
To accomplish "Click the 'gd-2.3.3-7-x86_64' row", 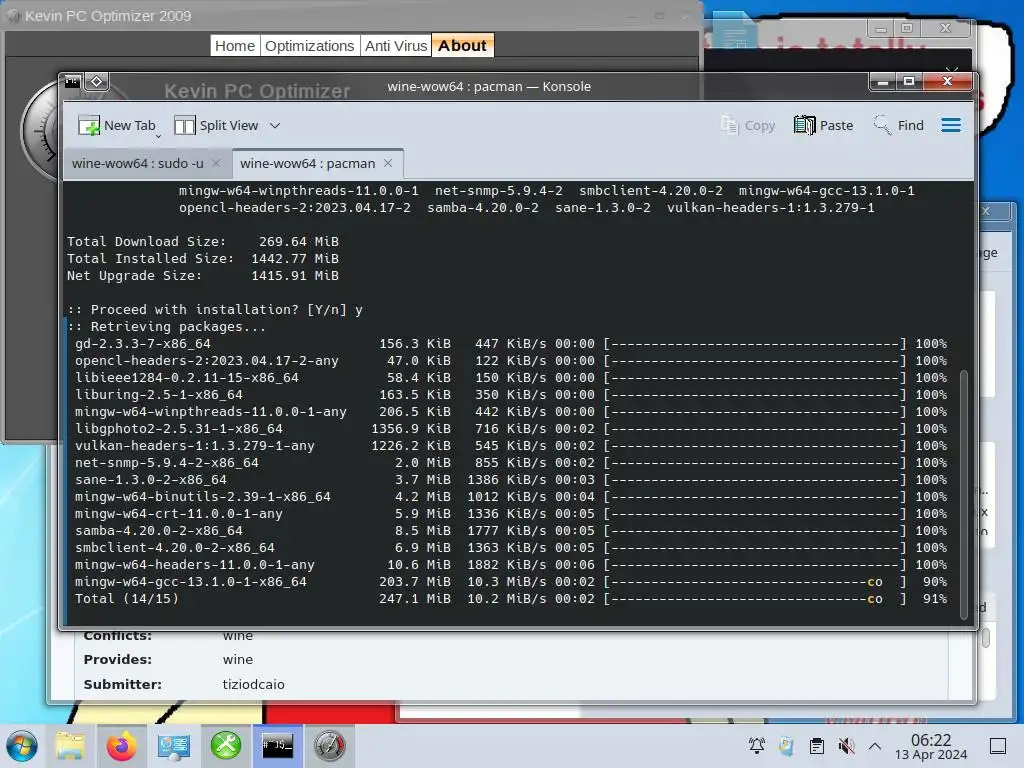I will (x=511, y=344).
